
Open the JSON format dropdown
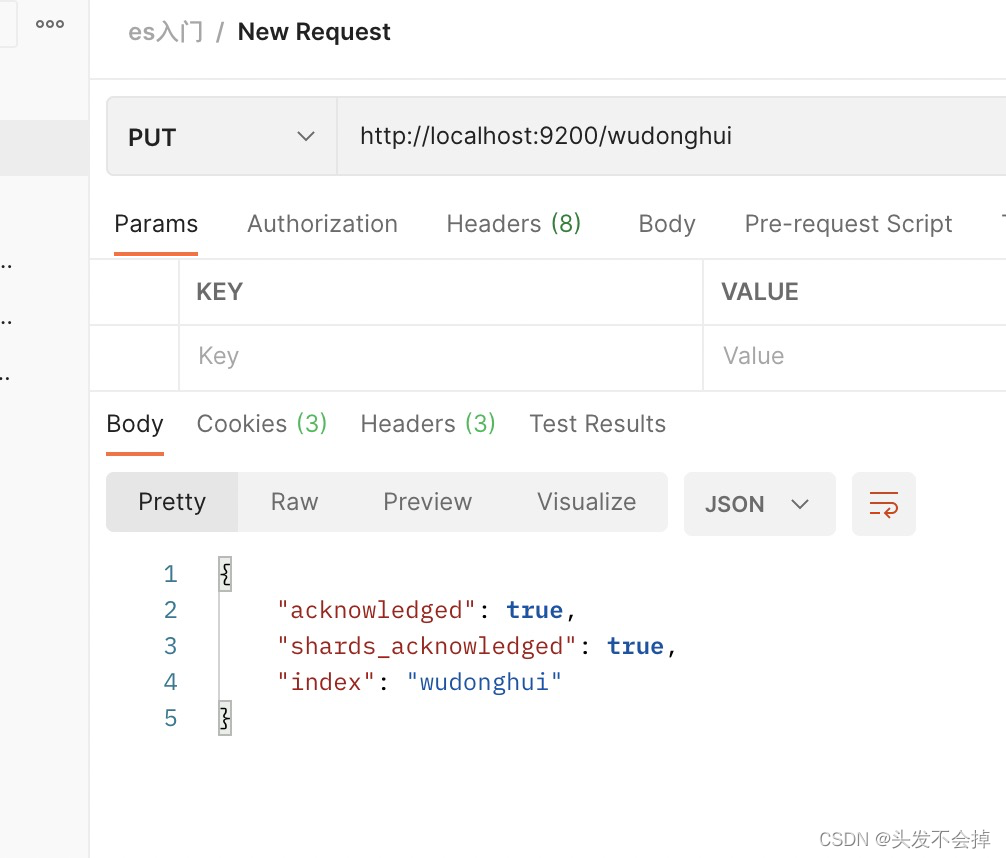758,504
